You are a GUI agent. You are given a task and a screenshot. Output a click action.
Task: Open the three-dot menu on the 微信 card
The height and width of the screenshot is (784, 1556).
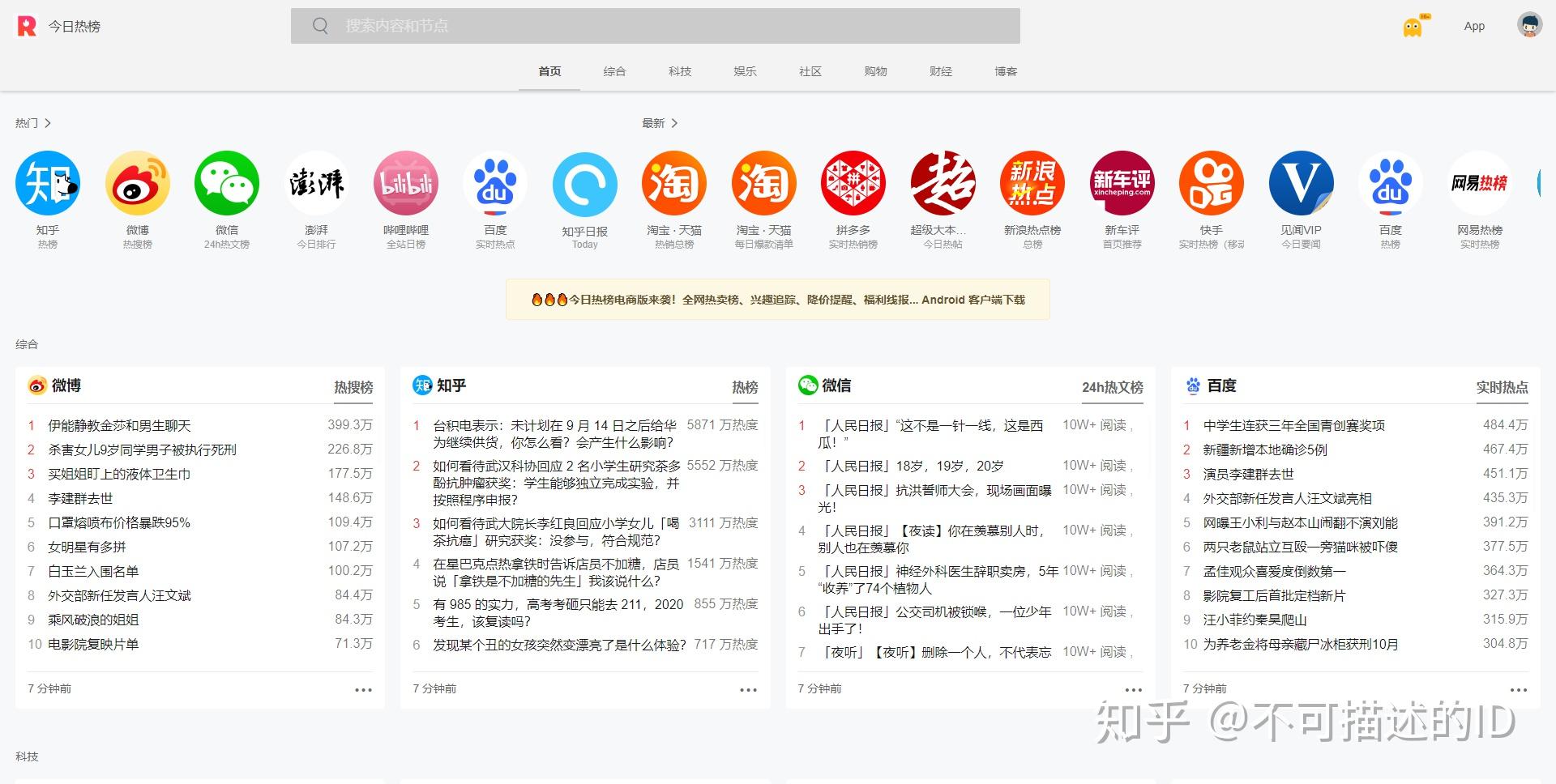tap(1133, 690)
